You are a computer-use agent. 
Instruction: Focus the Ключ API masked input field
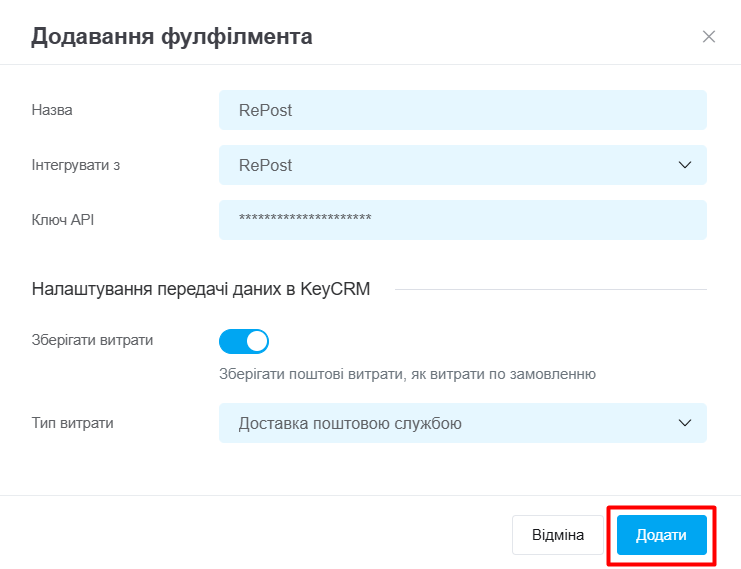click(x=463, y=220)
